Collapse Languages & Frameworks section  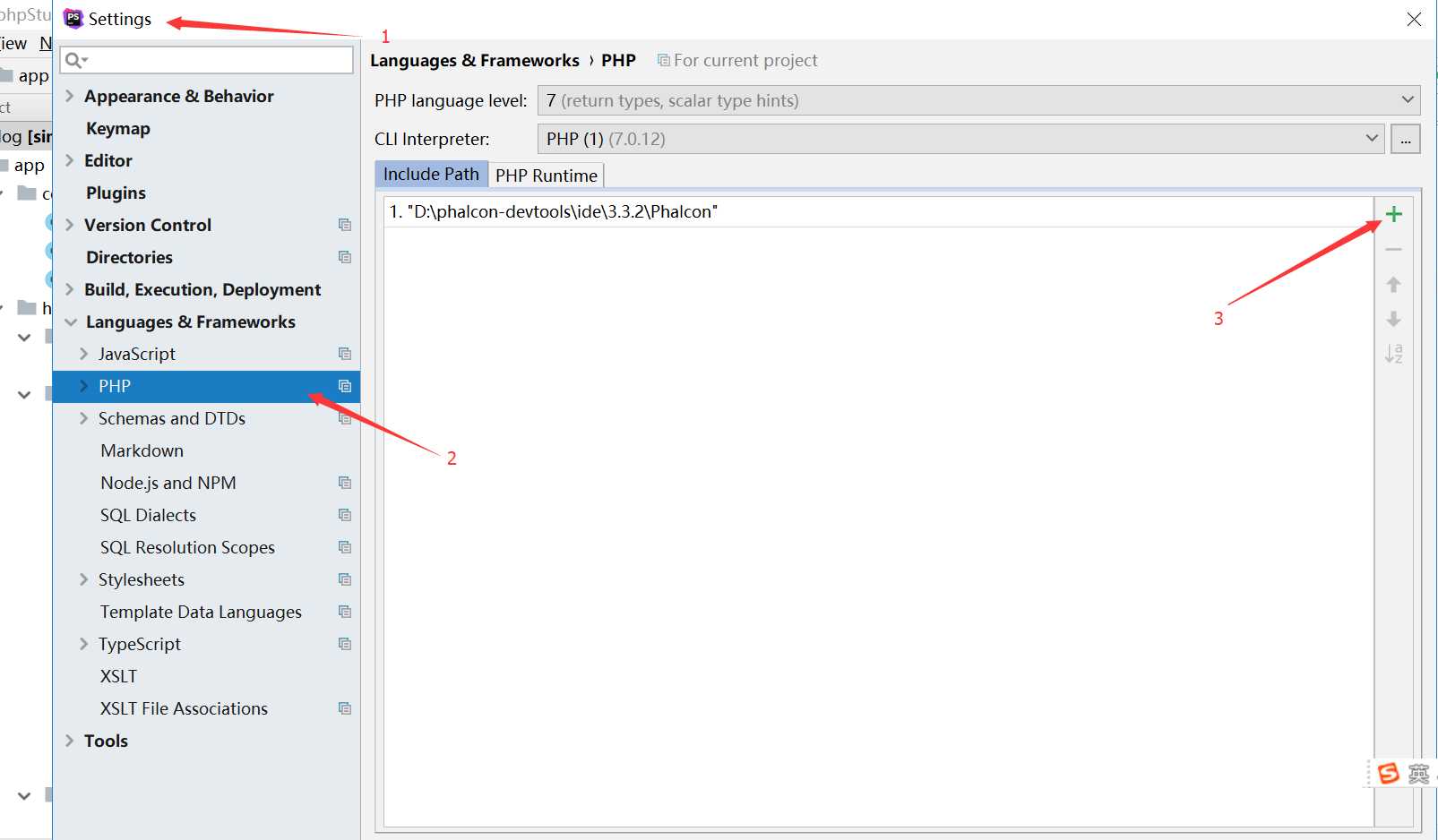[71, 322]
